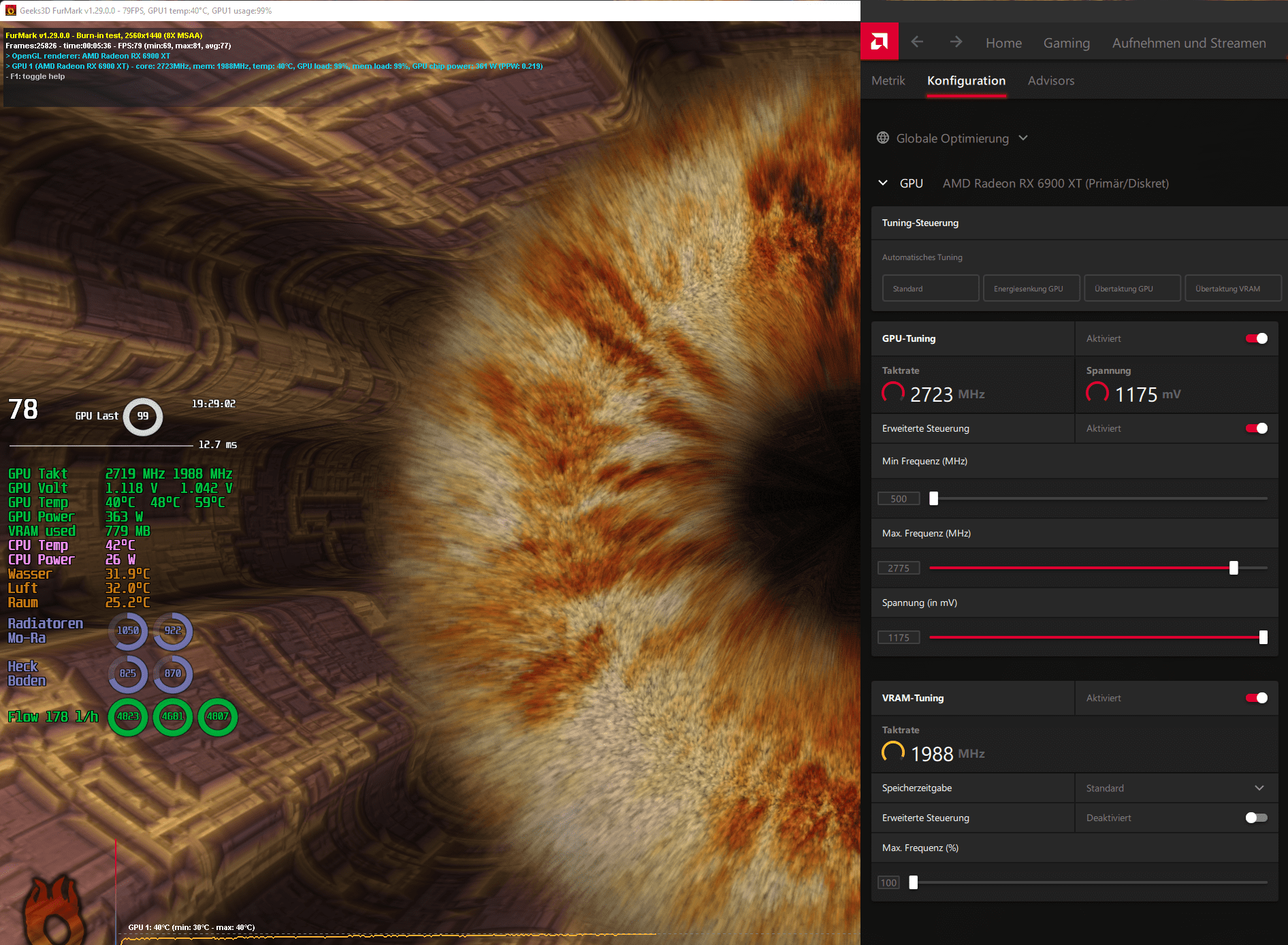Switch to the Metrik tab
The image size is (1288, 945).
[888, 80]
